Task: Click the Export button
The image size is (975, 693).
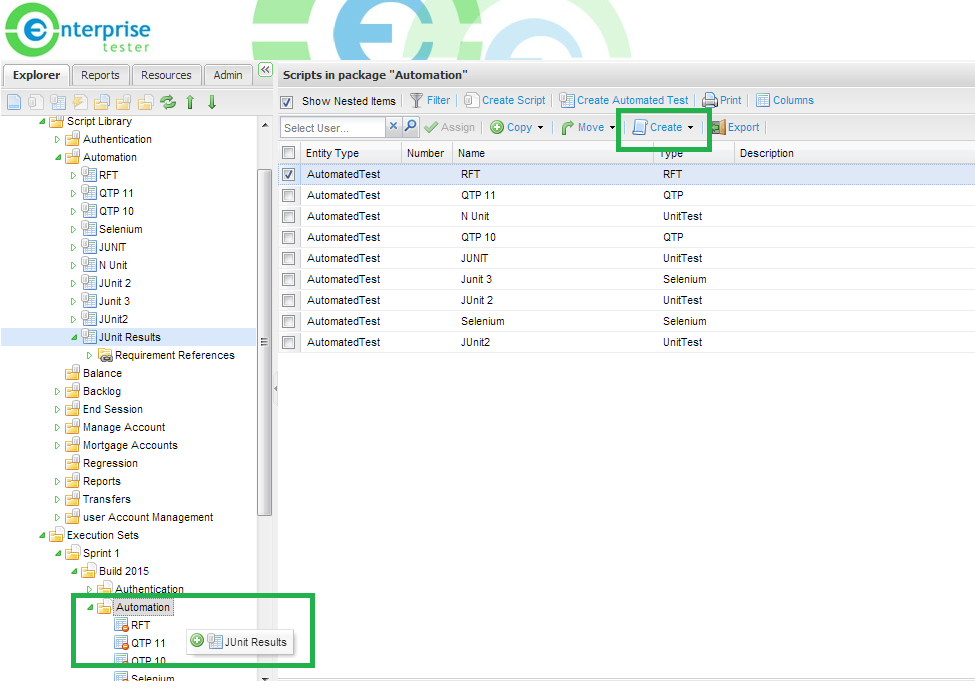Action: [x=735, y=127]
